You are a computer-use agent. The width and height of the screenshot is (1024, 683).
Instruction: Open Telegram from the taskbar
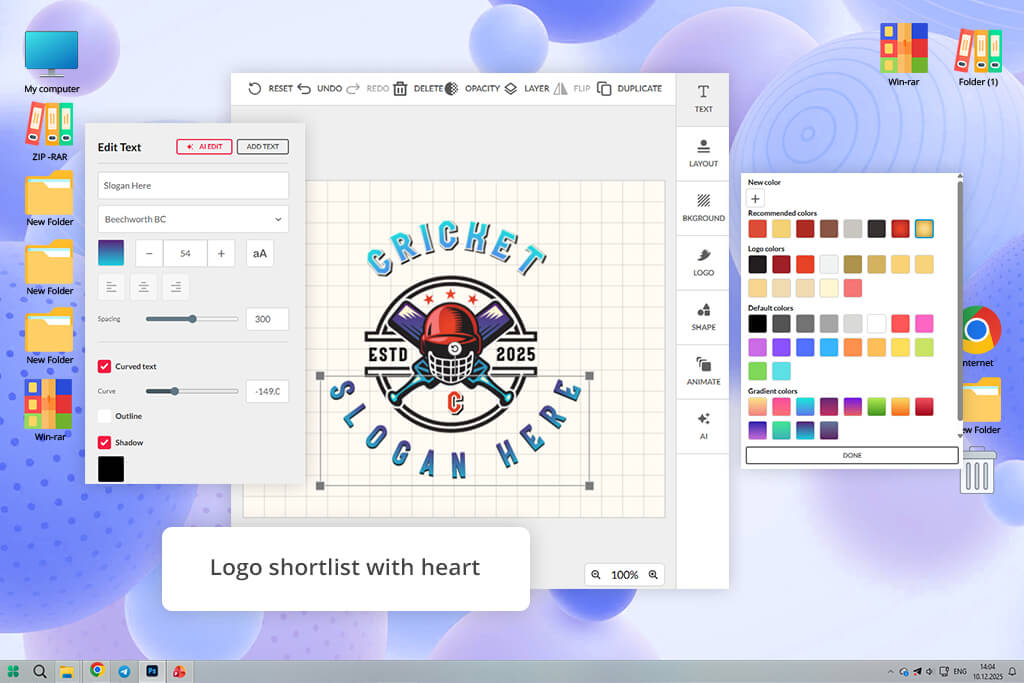124,671
